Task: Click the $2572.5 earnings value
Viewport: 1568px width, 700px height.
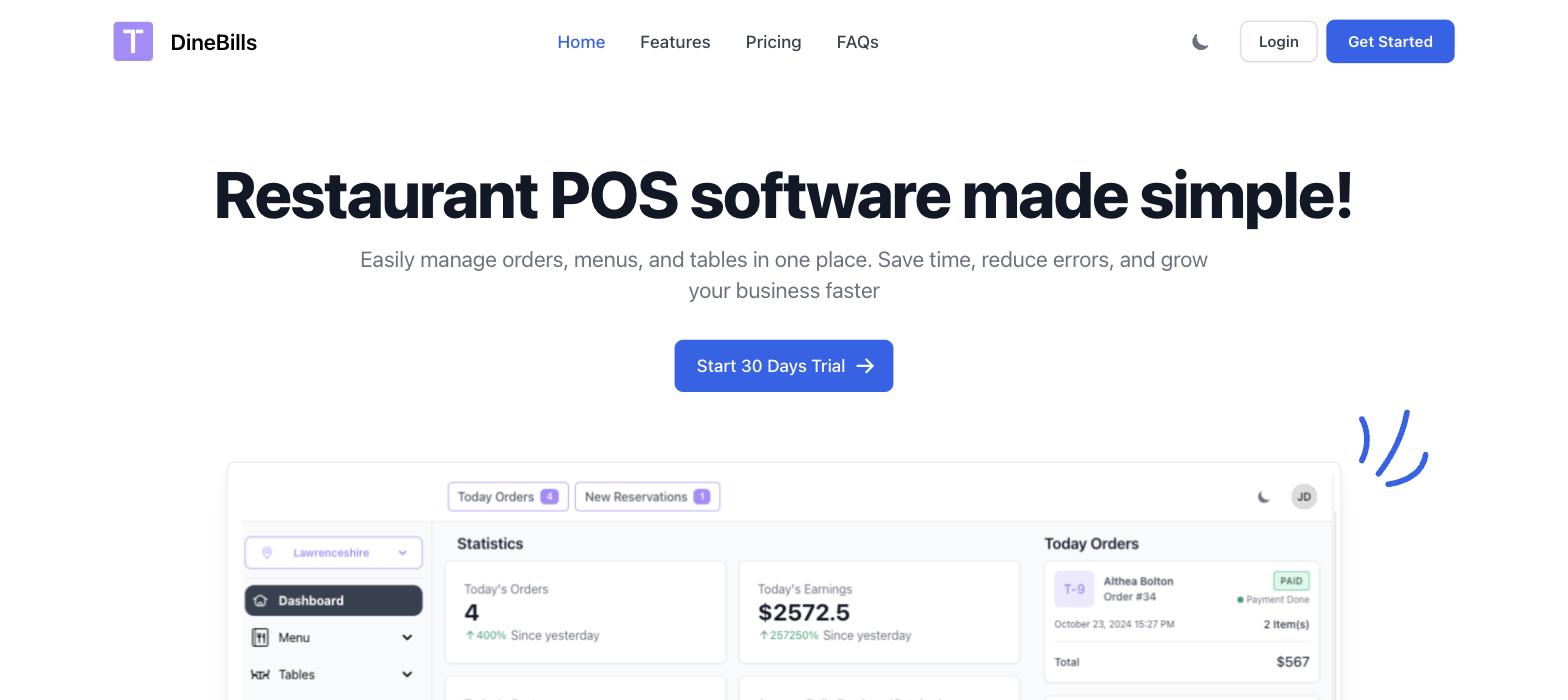Action: (x=804, y=612)
